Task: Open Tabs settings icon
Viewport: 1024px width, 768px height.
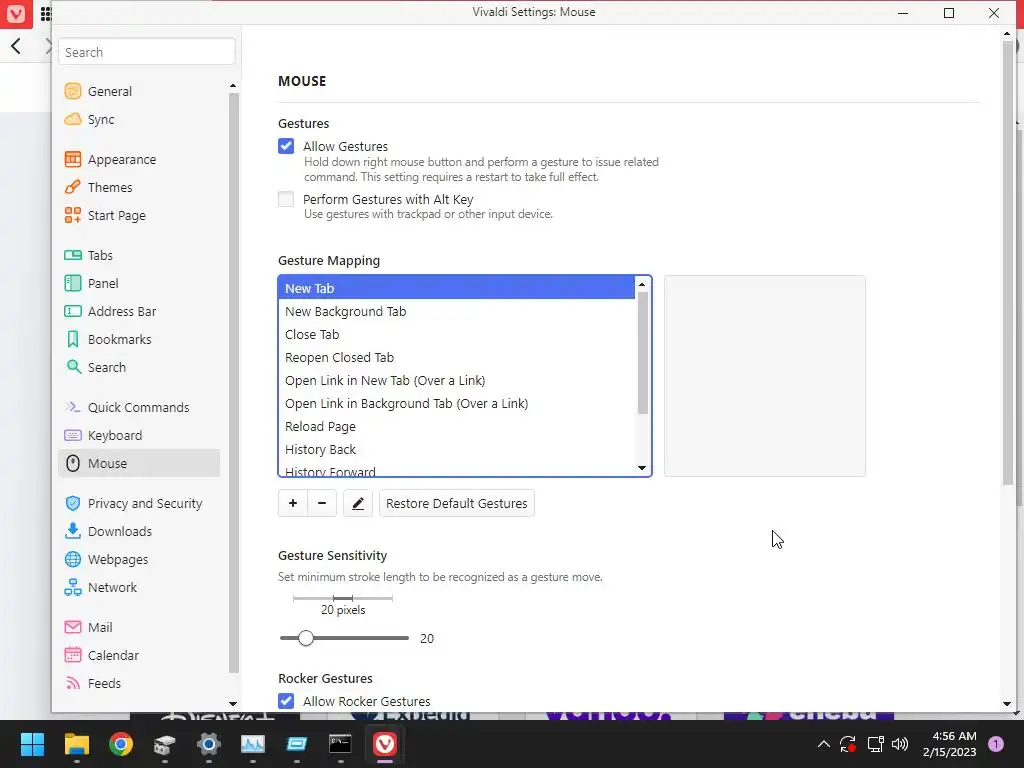Action: click(x=72, y=255)
